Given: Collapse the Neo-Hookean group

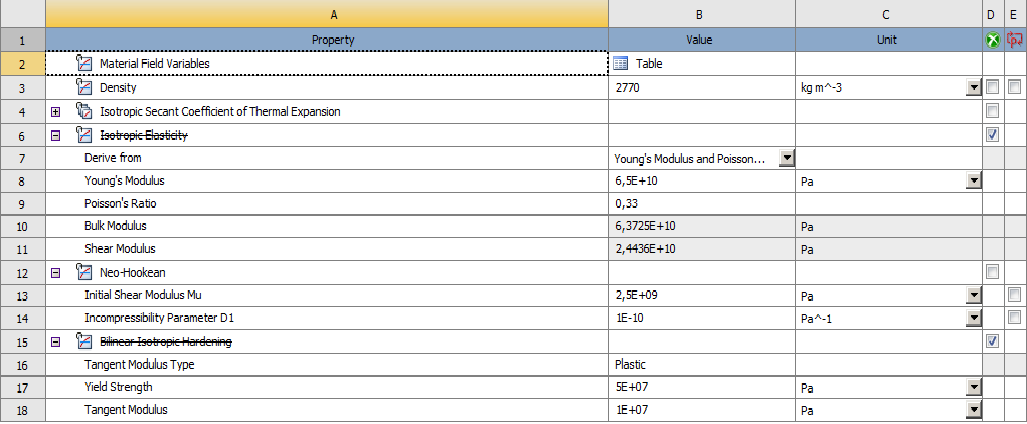Looking at the screenshot, I should [x=56, y=272].
